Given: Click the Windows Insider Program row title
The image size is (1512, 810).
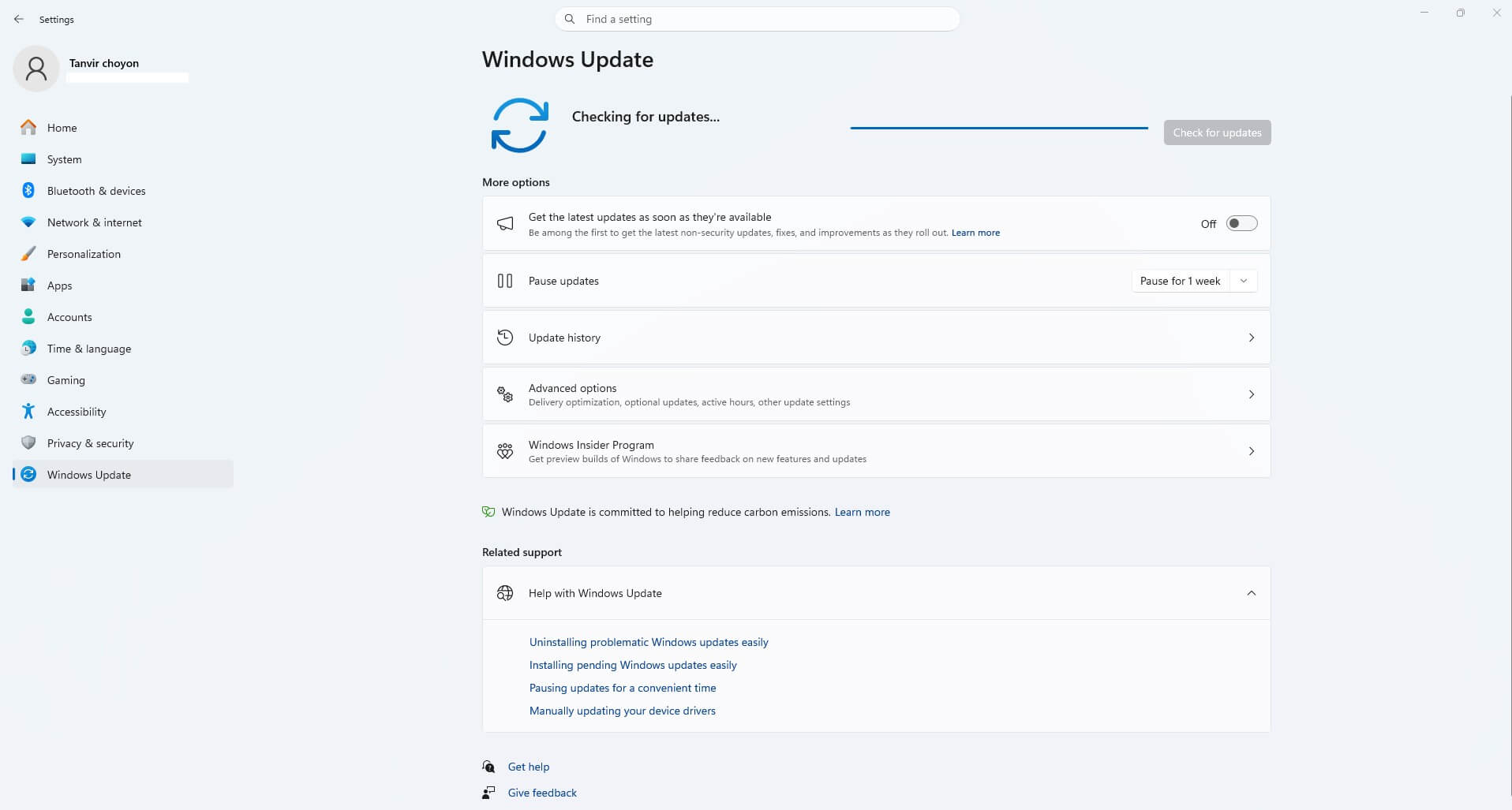Looking at the screenshot, I should 591,445.
